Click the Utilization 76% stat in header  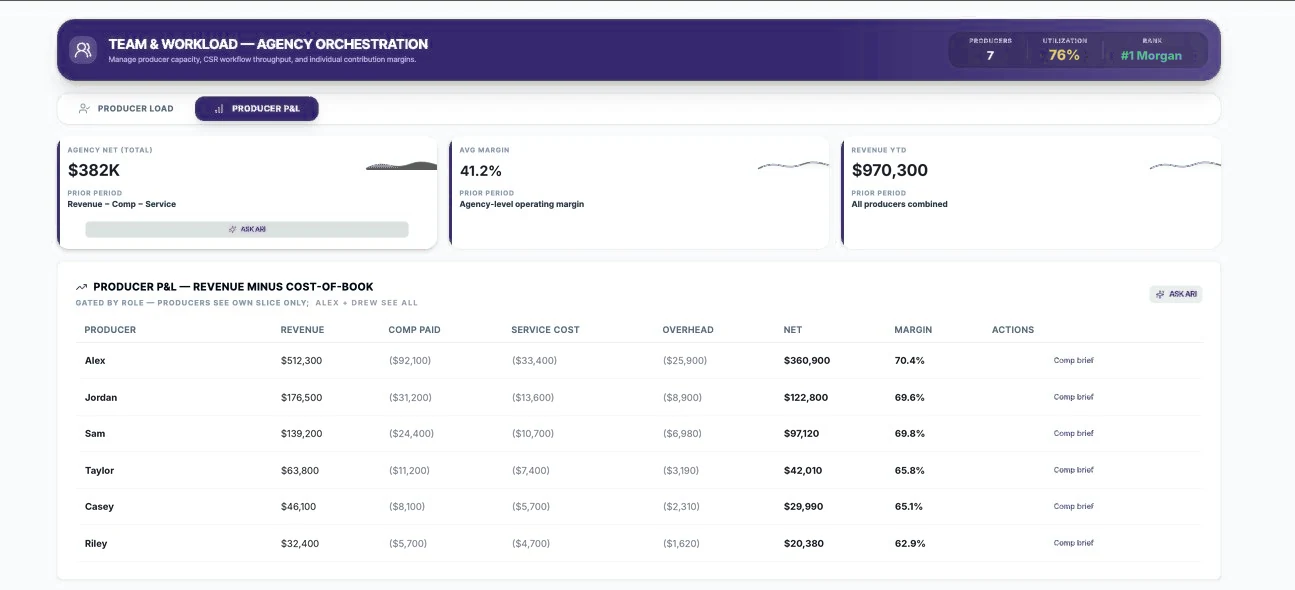(x=1064, y=50)
